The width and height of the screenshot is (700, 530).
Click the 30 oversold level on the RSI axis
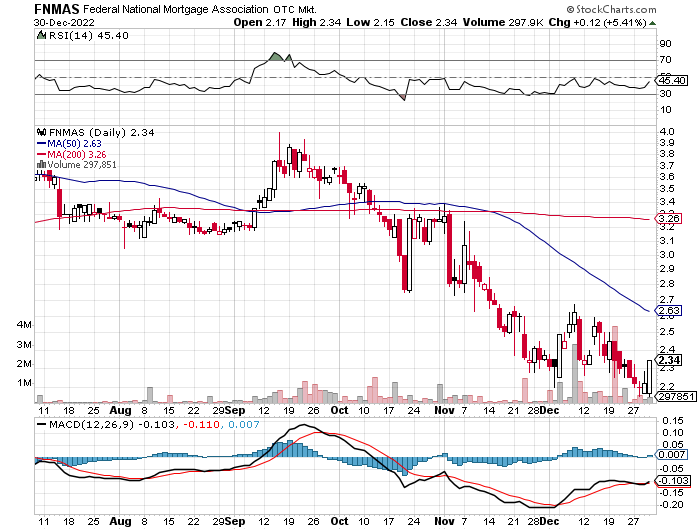point(665,94)
